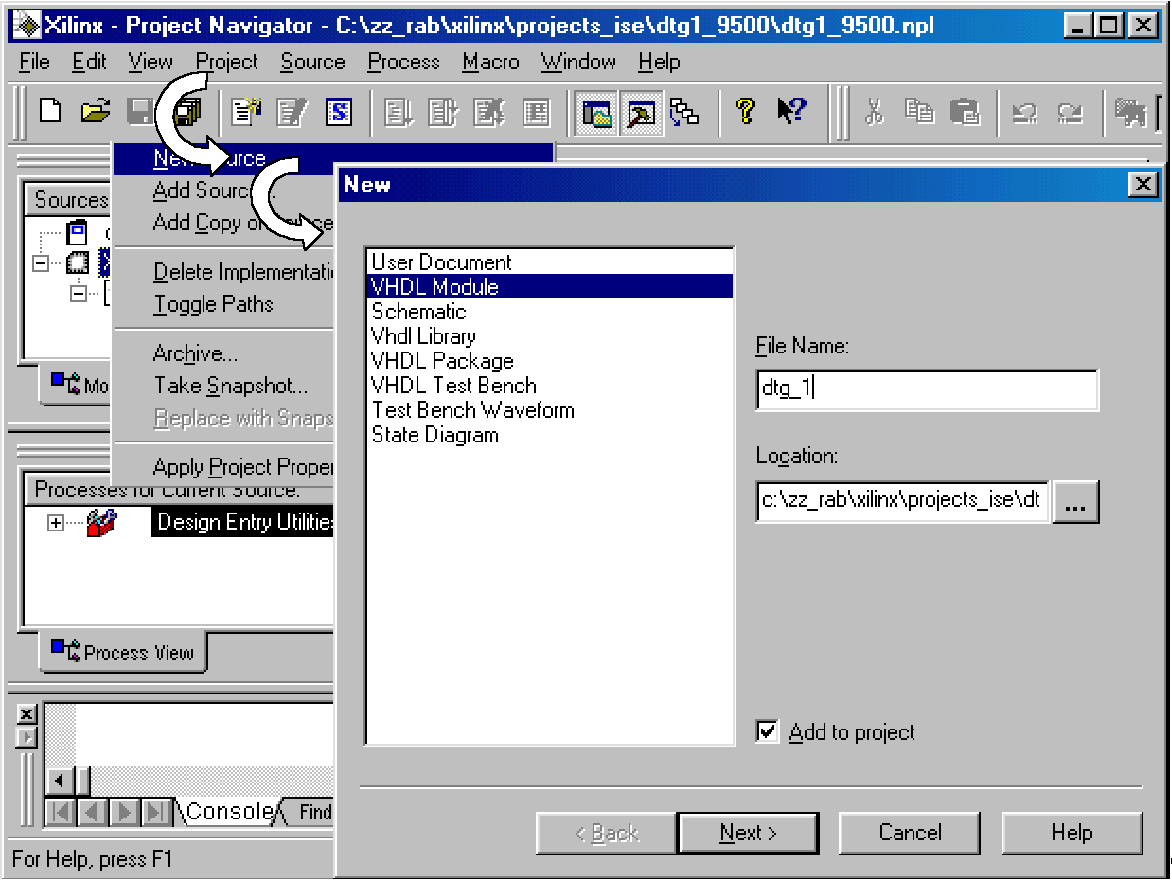1172x881 pixels.
Task: Select Schematic in source type list
Action: 549,311
